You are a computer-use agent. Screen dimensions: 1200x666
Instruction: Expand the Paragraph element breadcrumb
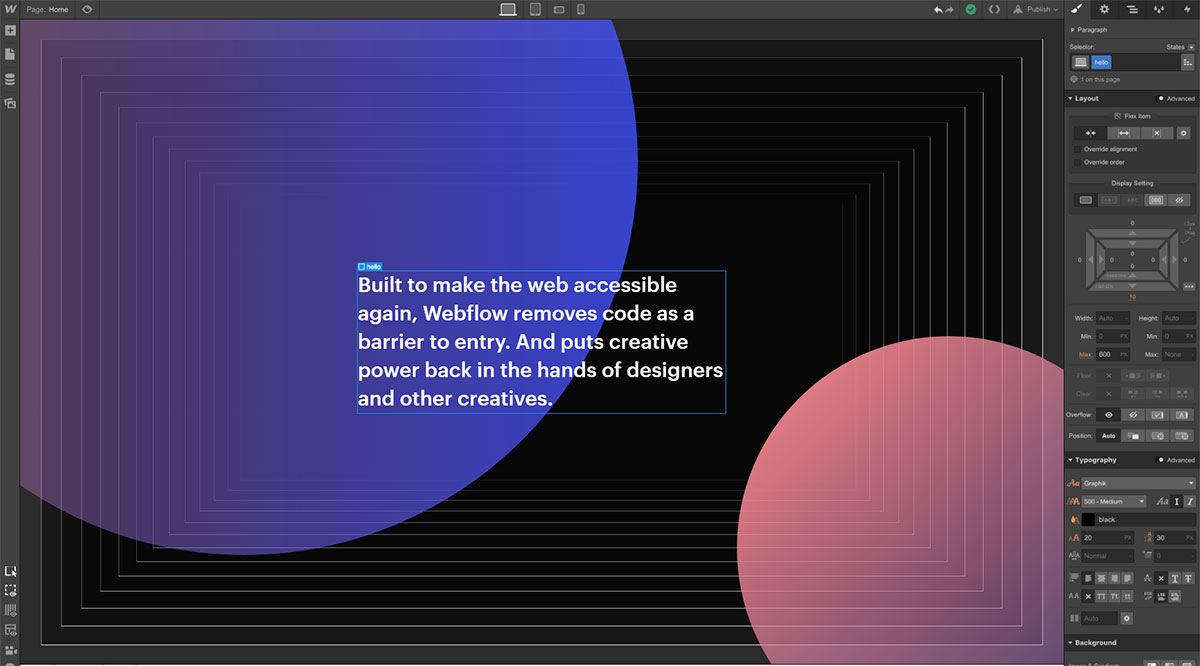point(1090,30)
